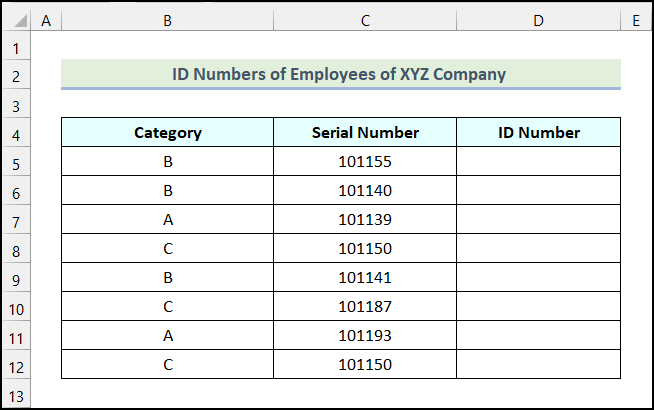The image size is (654, 410).
Task: Select the column D header
Action: (538, 19)
